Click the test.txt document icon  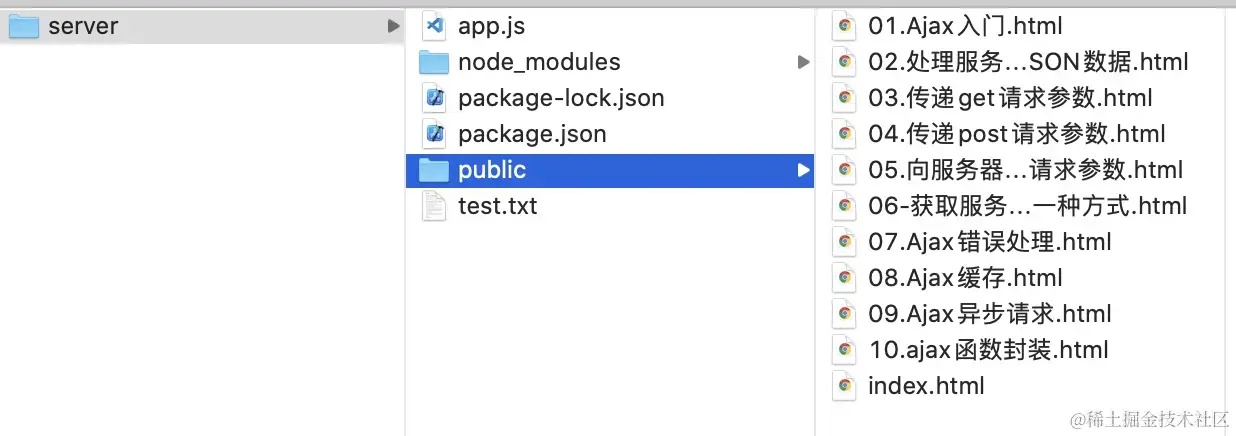pyautogui.click(x=434, y=206)
